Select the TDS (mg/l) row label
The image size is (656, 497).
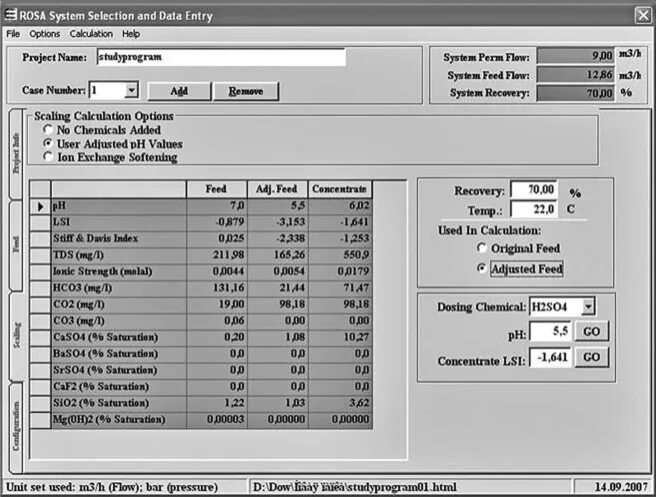click(x=119, y=255)
